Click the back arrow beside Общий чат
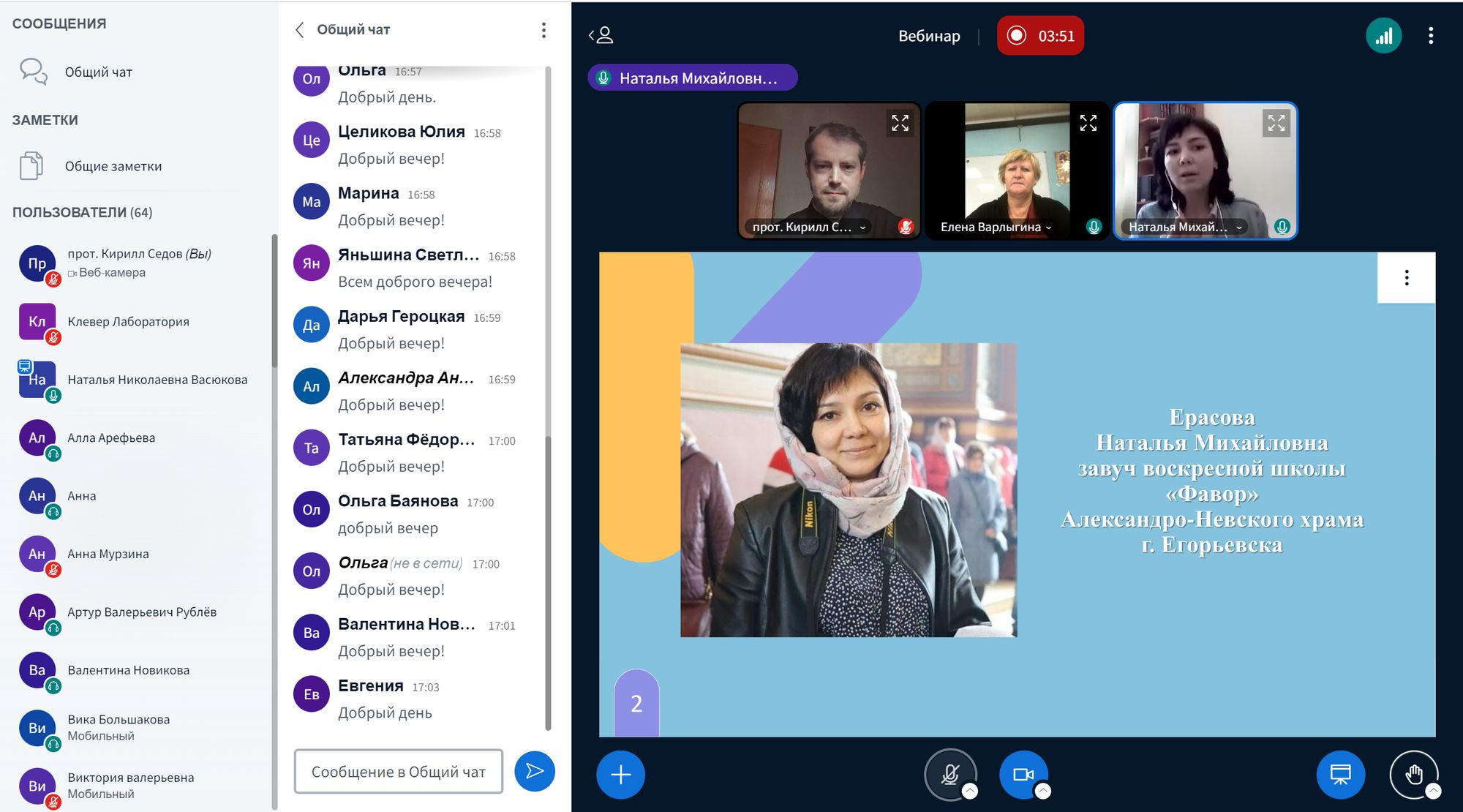The width and height of the screenshot is (1463, 812). 299,30
